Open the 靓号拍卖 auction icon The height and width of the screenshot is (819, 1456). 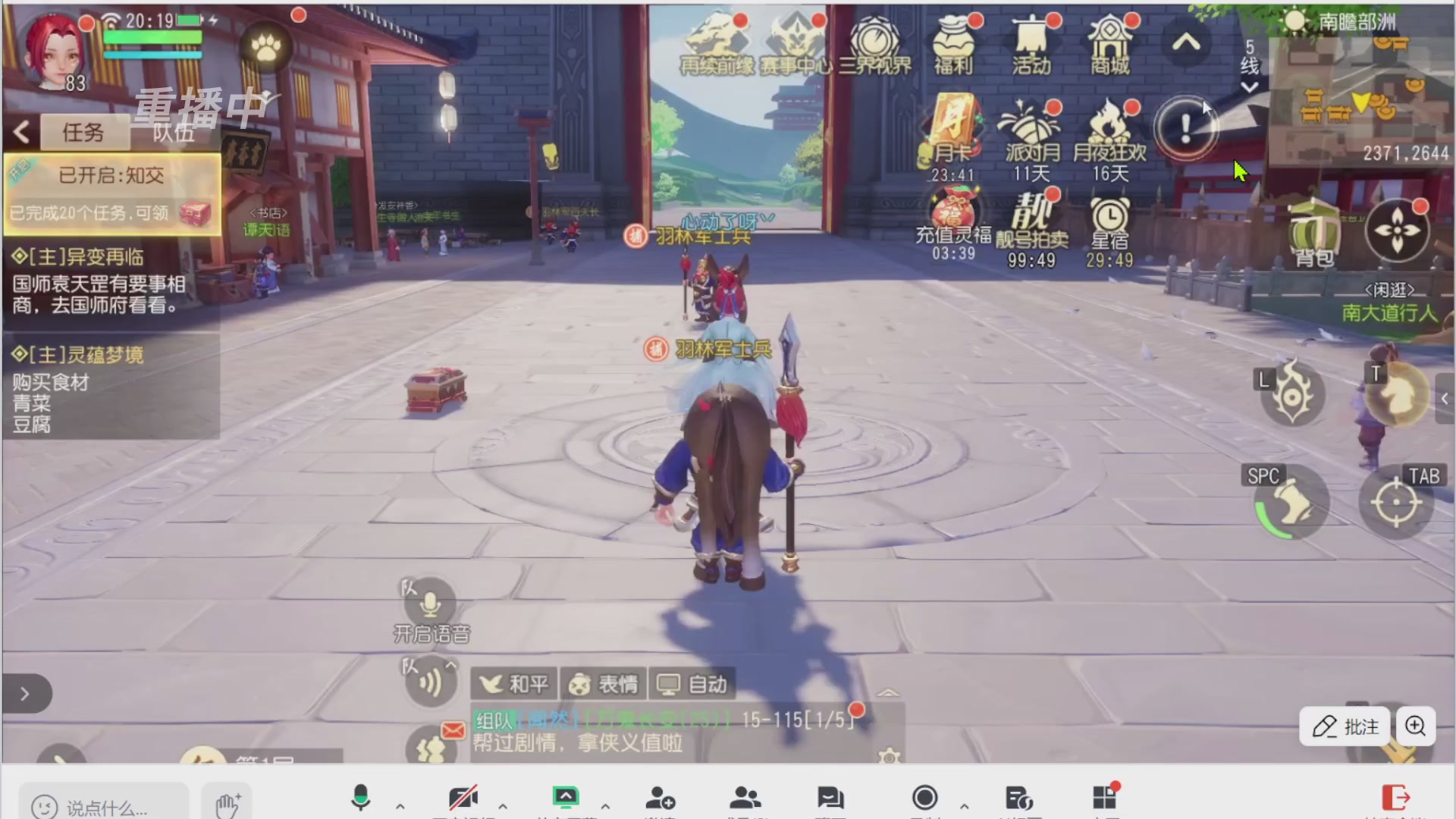tap(1032, 229)
